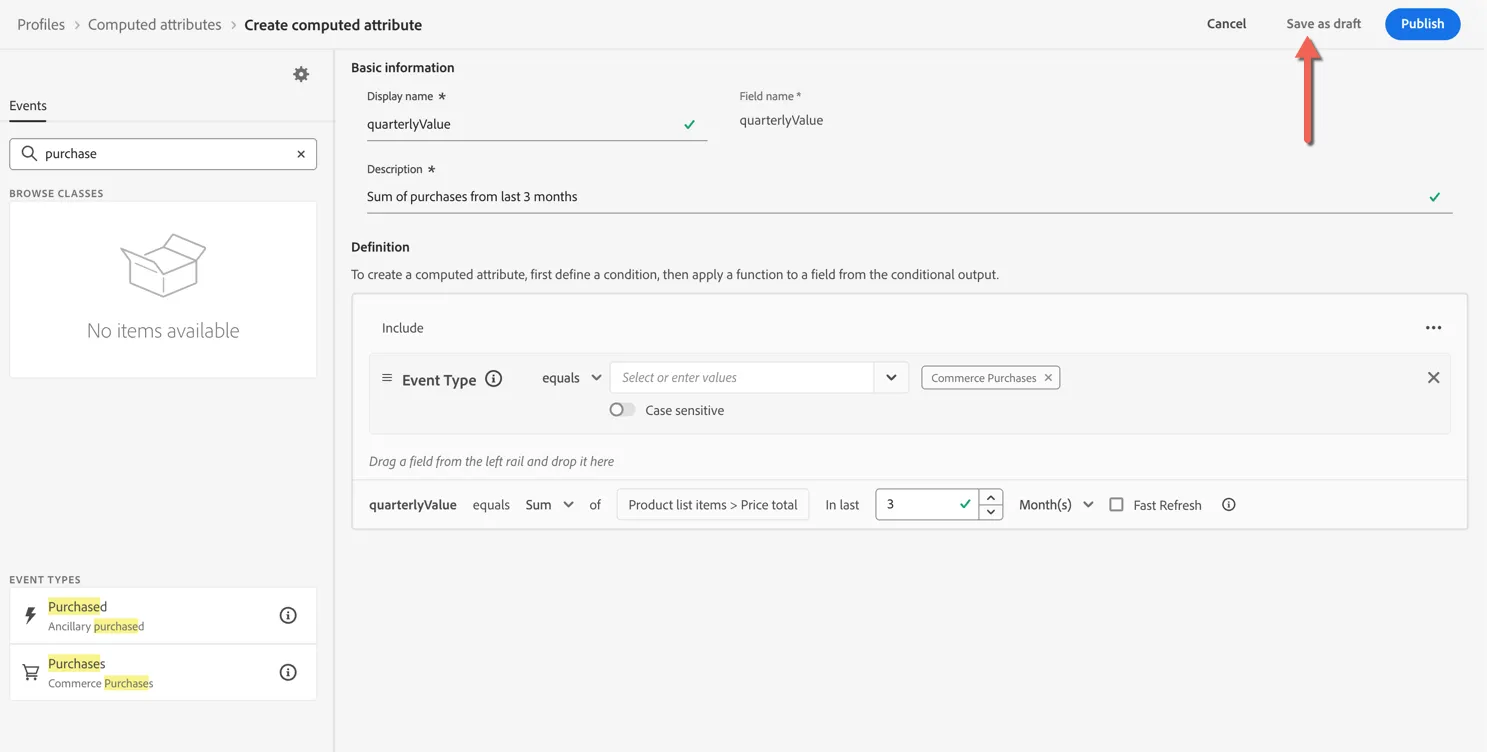This screenshot has width=1487, height=752.
Task: Open the Month(s) time unit dropdown
Action: pyautogui.click(x=1056, y=505)
